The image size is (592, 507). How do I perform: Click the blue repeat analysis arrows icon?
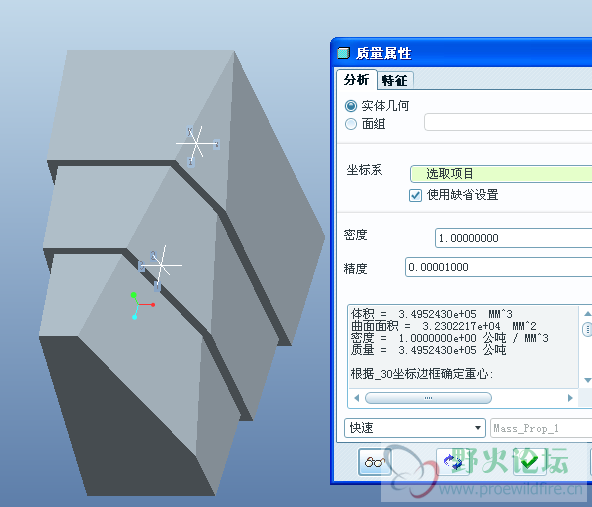[x=452, y=462]
